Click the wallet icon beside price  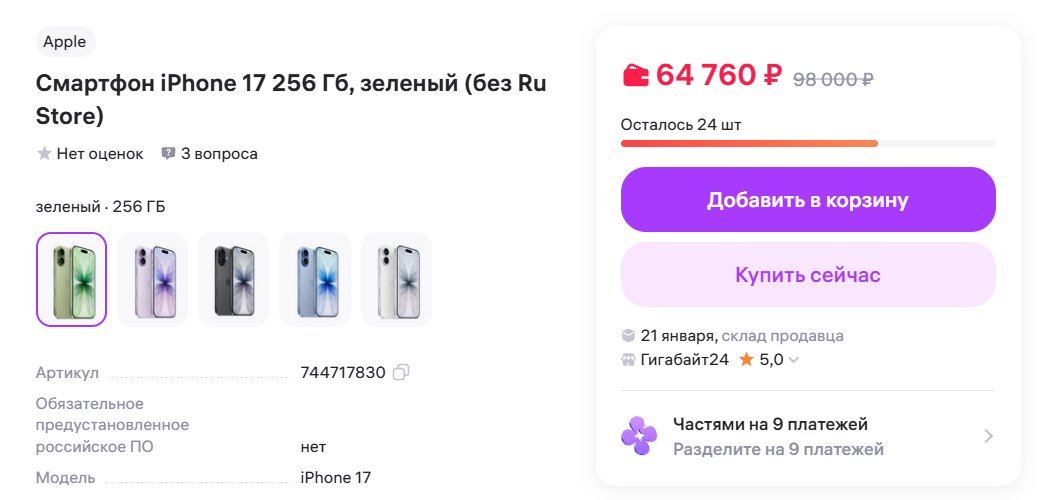tap(635, 75)
